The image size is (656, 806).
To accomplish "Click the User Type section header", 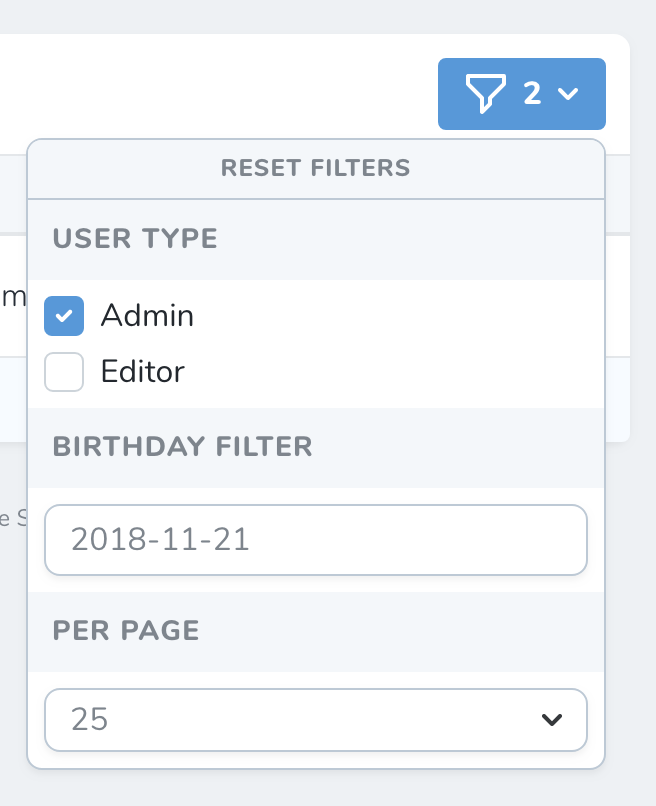I will (134, 239).
